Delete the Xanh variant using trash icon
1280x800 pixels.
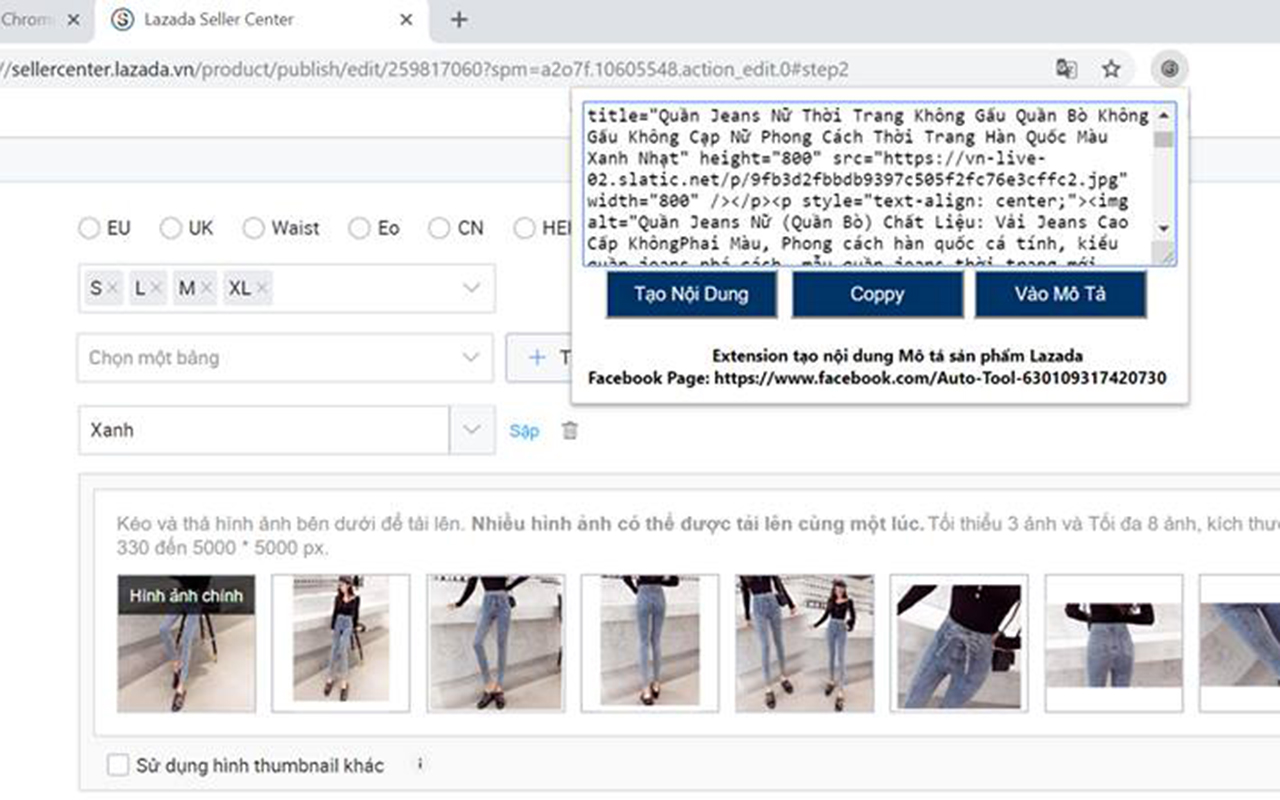click(570, 430)
